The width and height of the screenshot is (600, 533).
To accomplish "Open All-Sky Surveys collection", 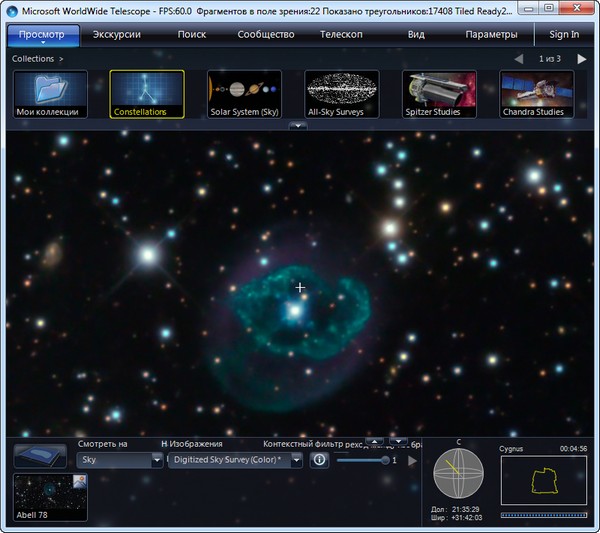I will (342, 94).
